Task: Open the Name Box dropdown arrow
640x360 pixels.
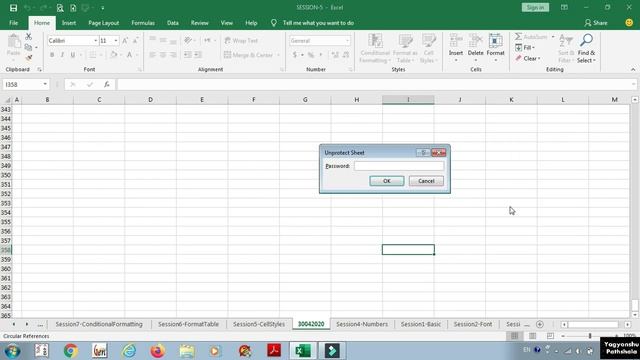Action: [x=45, y=84]
